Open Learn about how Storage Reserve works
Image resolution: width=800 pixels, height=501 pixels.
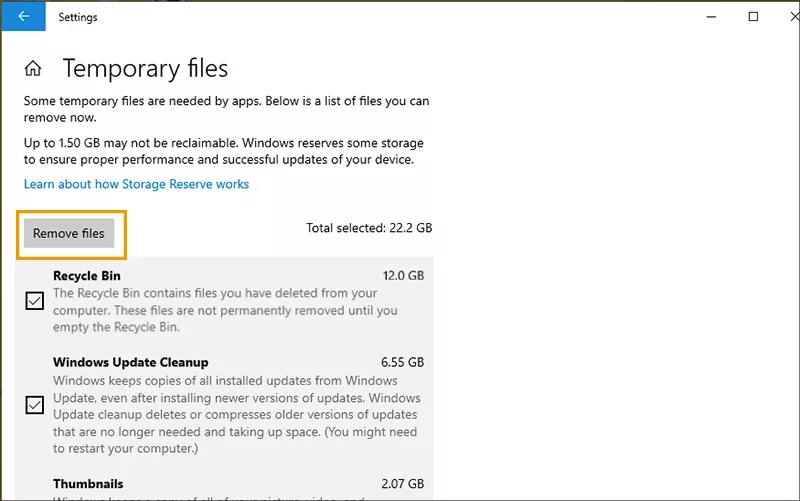(136, 184)
